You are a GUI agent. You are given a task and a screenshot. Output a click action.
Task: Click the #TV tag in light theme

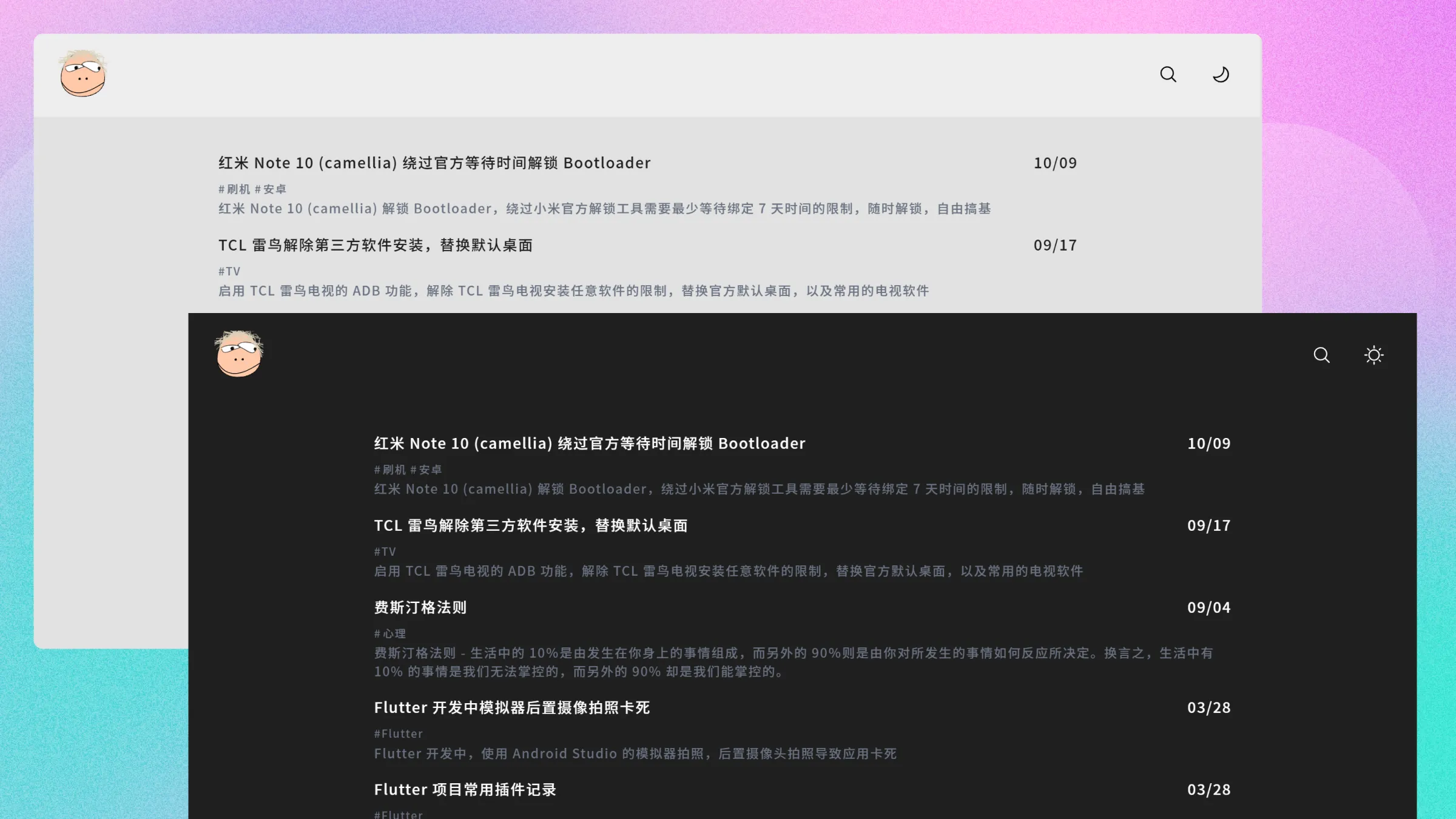(229, 271)
